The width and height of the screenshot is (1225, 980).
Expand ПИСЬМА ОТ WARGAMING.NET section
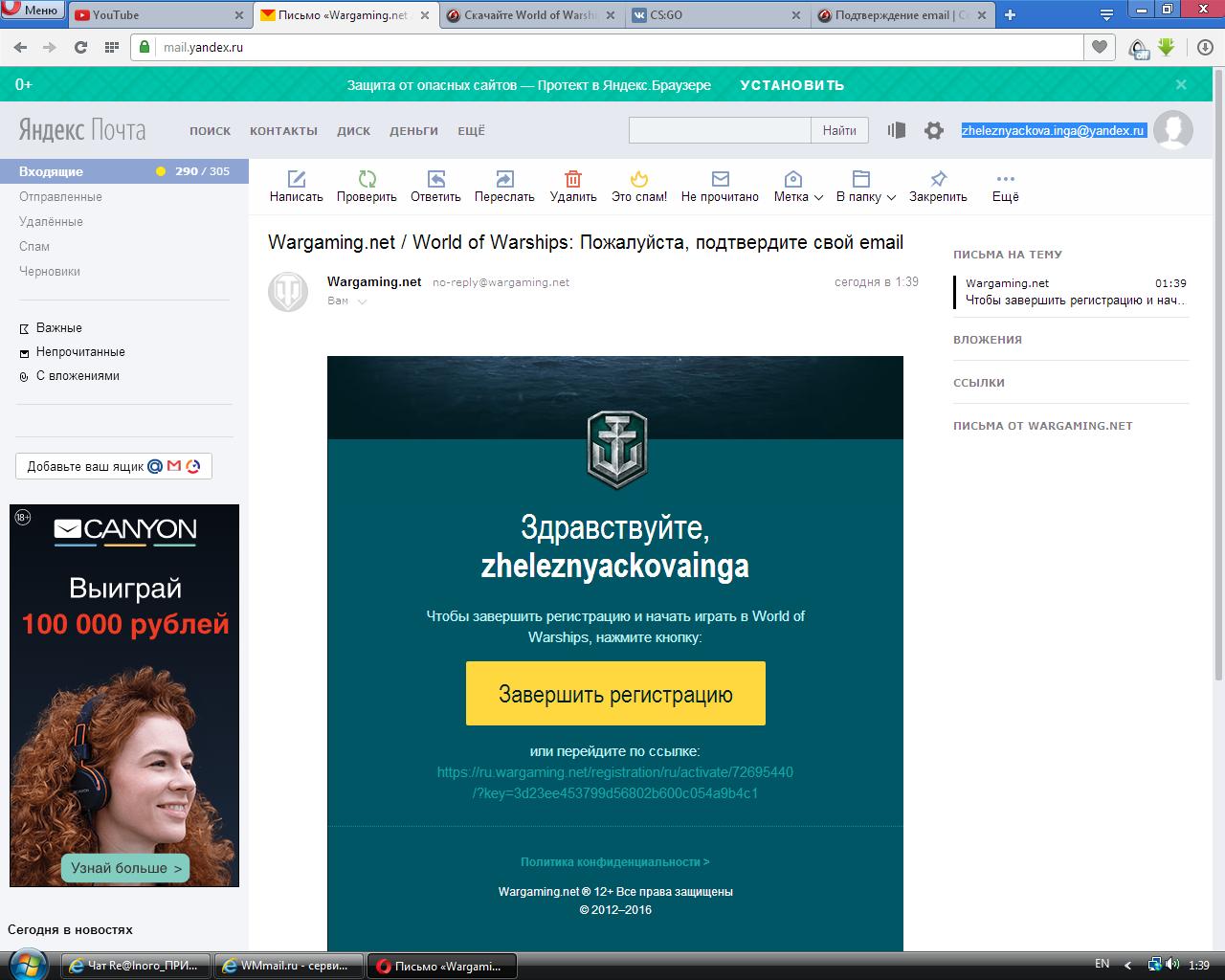coord(1043,426)
